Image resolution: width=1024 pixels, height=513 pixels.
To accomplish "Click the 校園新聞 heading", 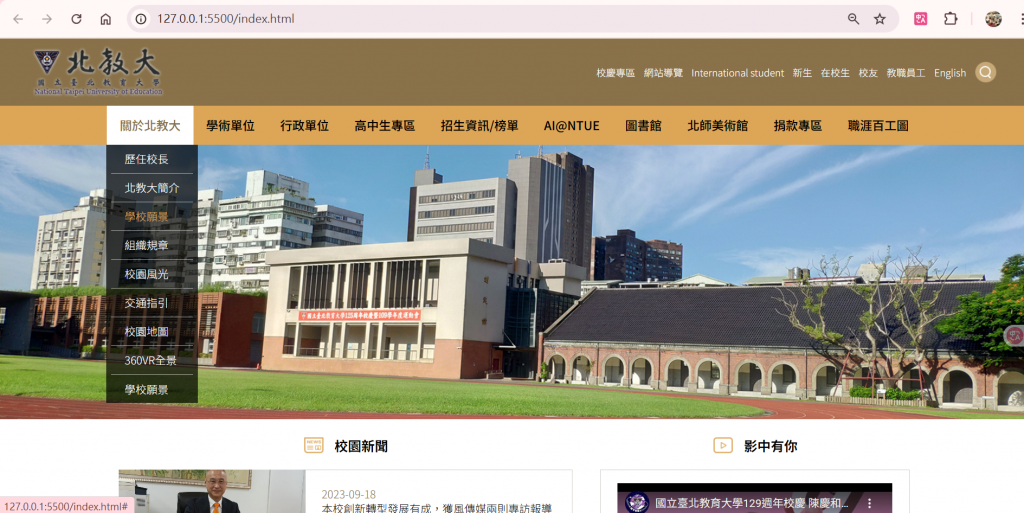I will pos(361,446).
